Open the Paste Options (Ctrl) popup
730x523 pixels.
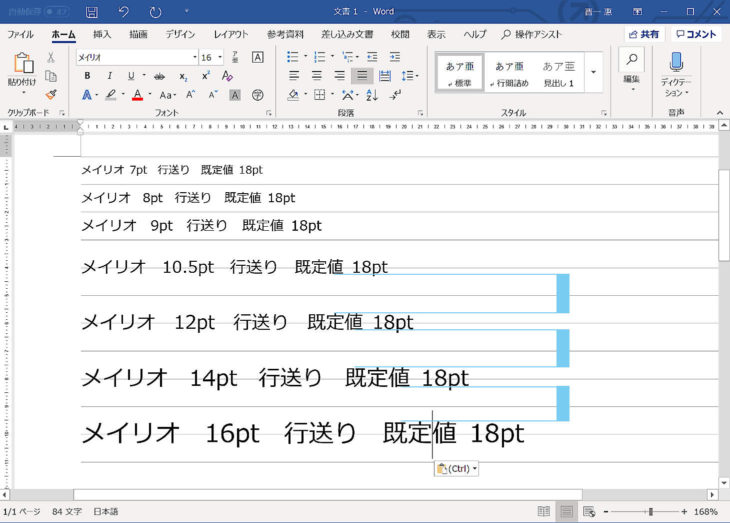[x=457, y=468]
